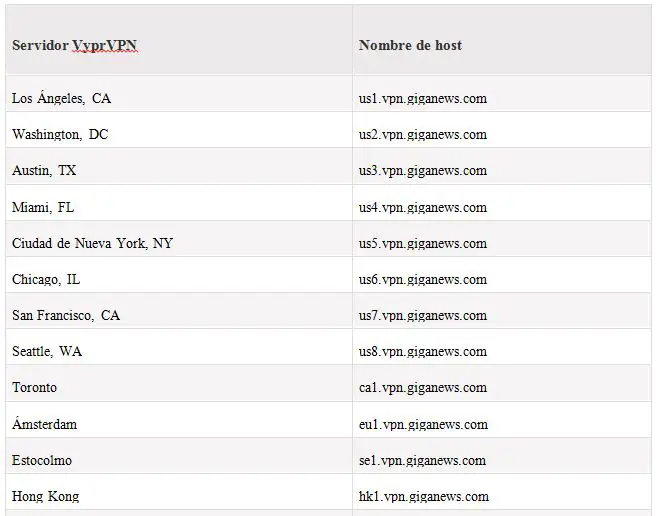The width and height of the screenshot is (659, 516).
Task: Click the Servidor VyprVPN column header
Action: (74, 45)
